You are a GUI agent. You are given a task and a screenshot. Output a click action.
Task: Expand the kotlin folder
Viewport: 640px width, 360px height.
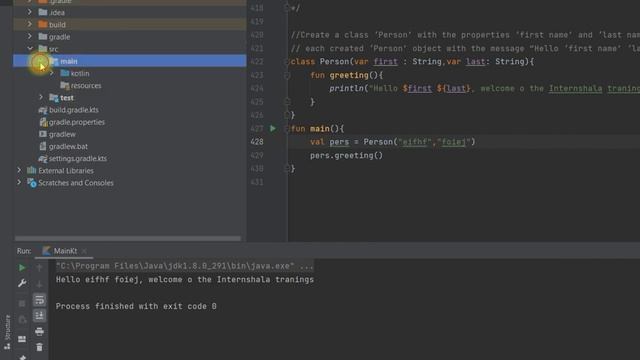52,73
